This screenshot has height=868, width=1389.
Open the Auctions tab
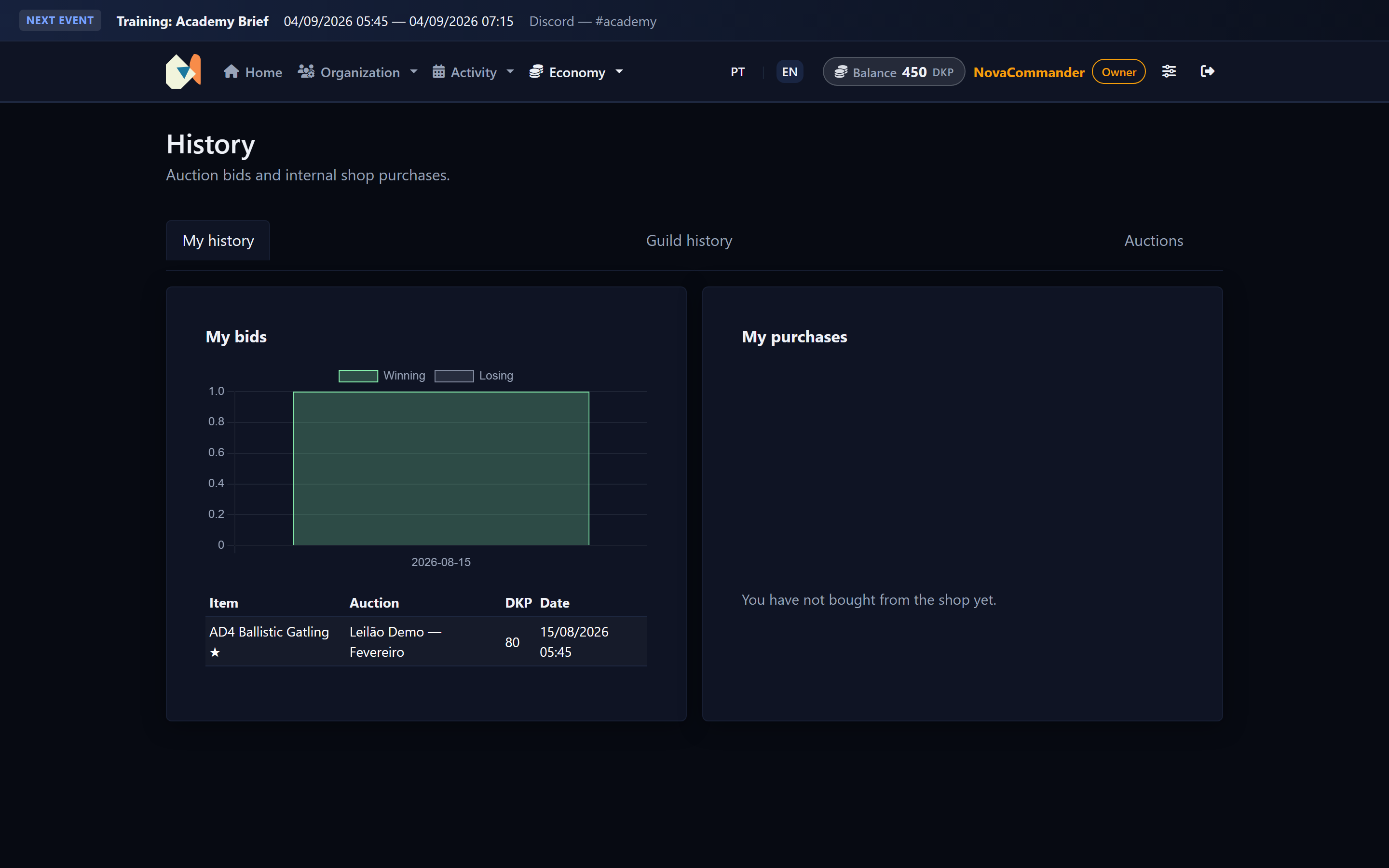pos(1154,241)
